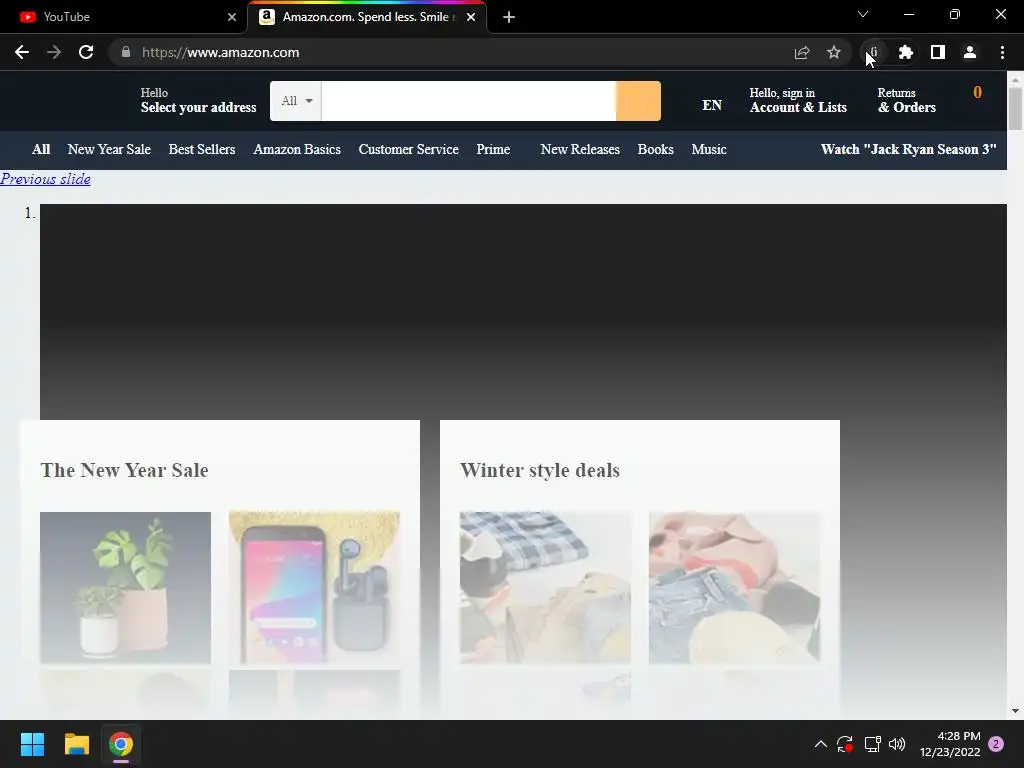The image size is (1024, 768).
Task: Go to Best Sellers
Action: click(202, 150)
